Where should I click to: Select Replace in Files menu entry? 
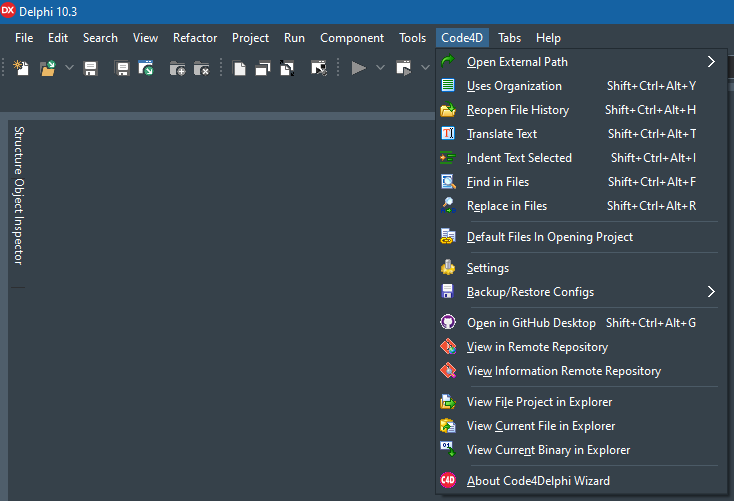[x=581, y=206]
